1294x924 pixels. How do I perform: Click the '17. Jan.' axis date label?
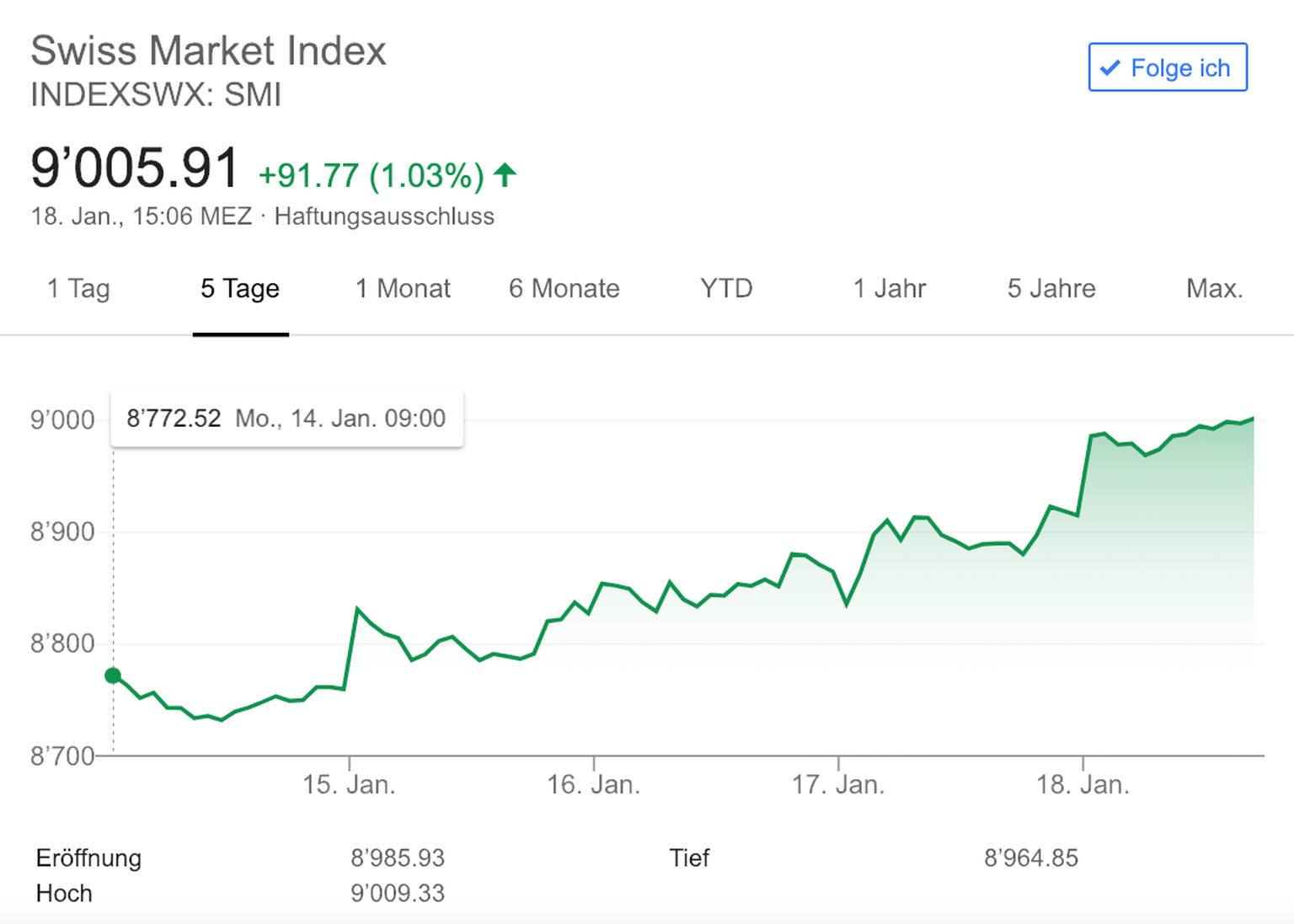click(838, 785)
